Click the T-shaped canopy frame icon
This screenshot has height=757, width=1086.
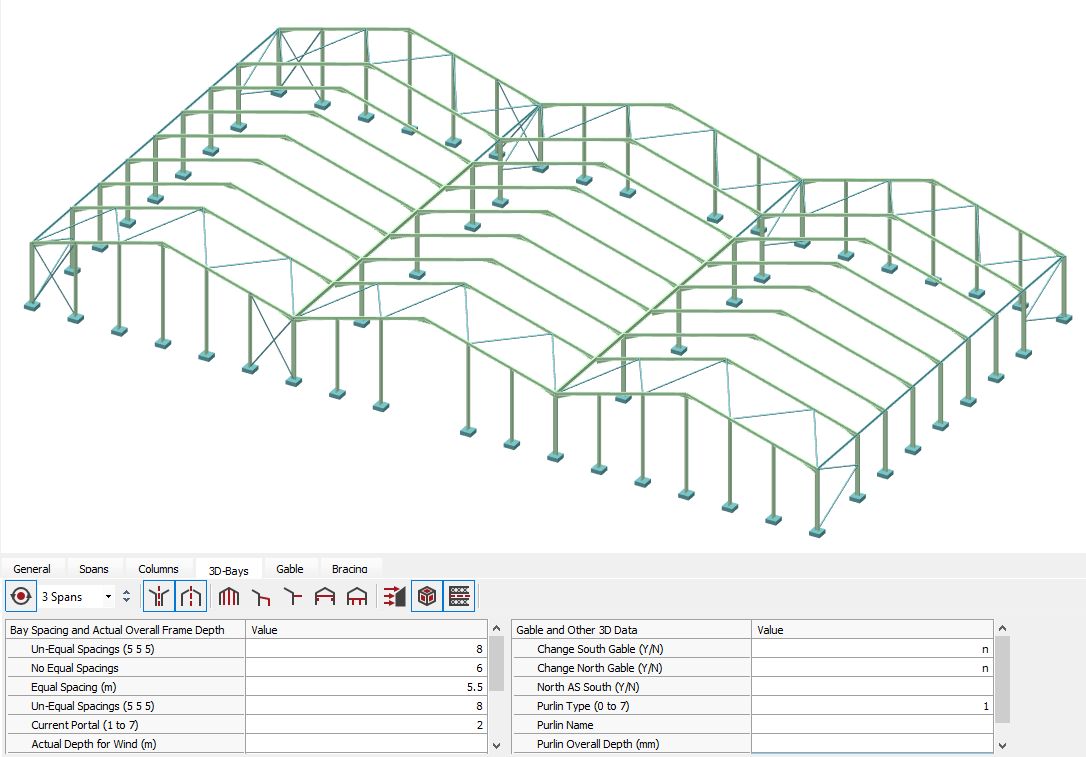(292, 597)
